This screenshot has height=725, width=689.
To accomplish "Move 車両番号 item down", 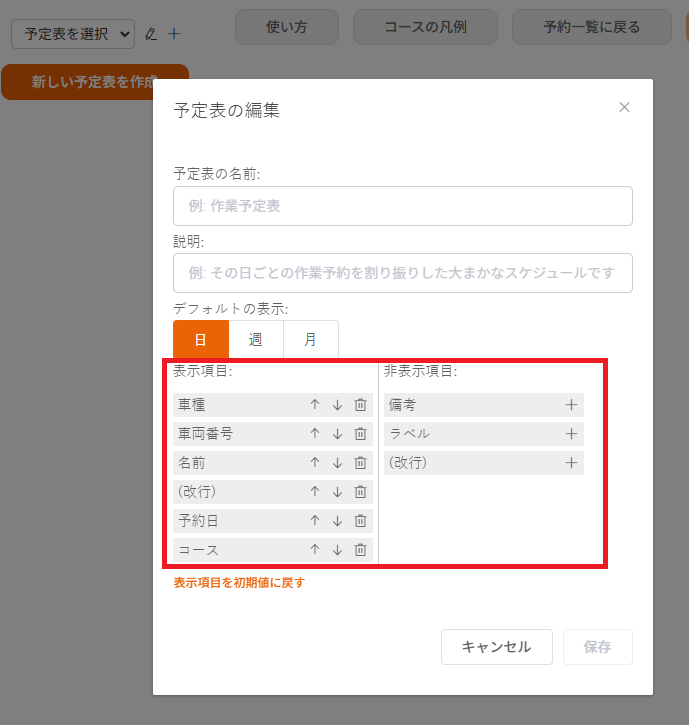I will (337, 434).
